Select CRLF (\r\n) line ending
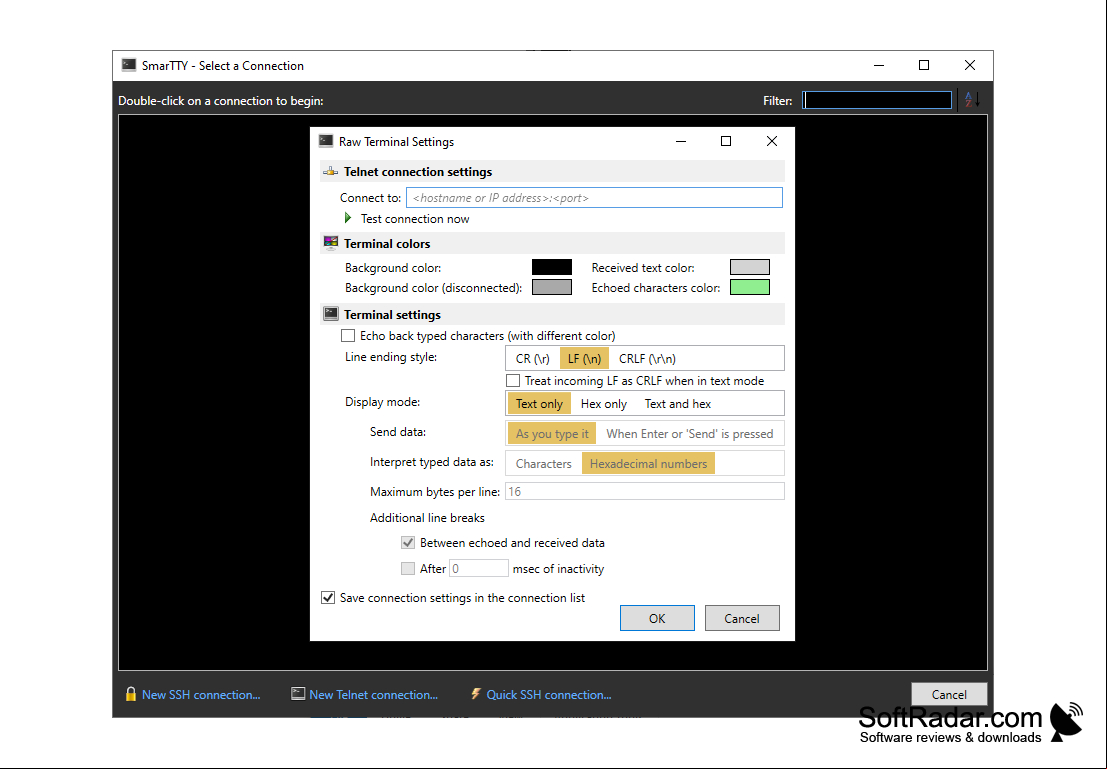The image size is (1107, 769). [647, 359]
